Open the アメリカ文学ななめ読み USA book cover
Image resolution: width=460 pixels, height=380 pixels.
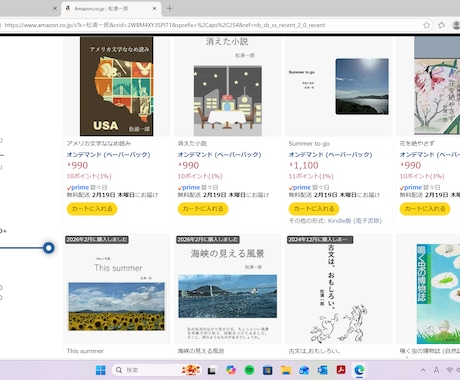pos(116,86)
